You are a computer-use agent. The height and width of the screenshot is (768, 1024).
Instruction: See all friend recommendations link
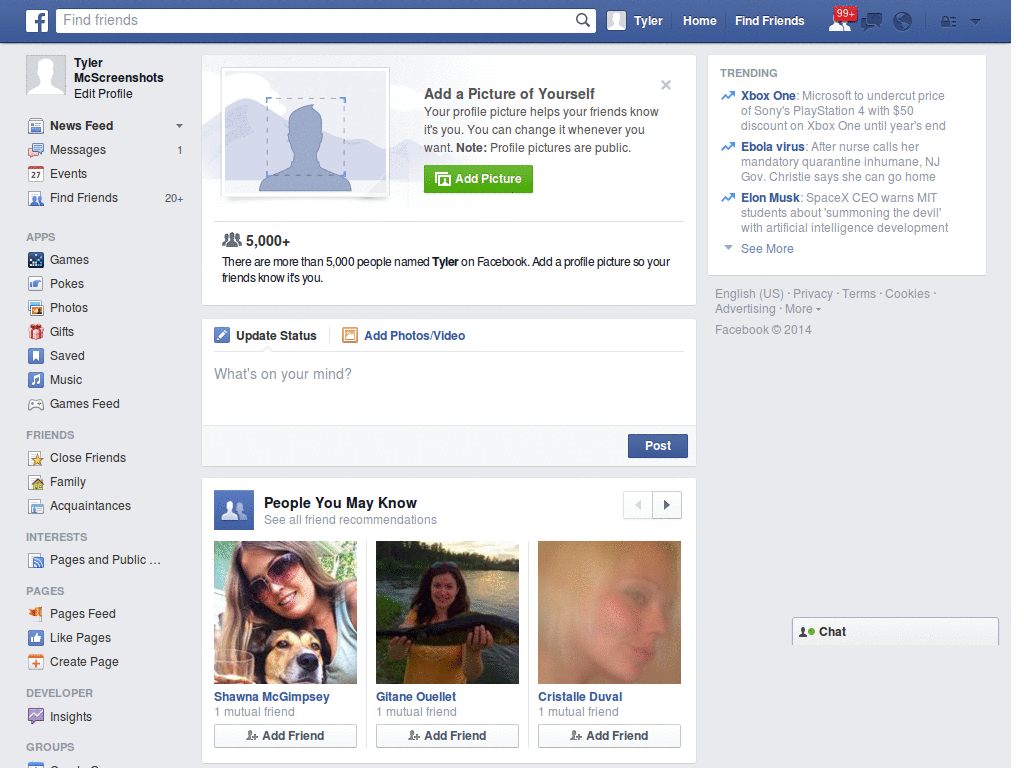coord(350,520)
